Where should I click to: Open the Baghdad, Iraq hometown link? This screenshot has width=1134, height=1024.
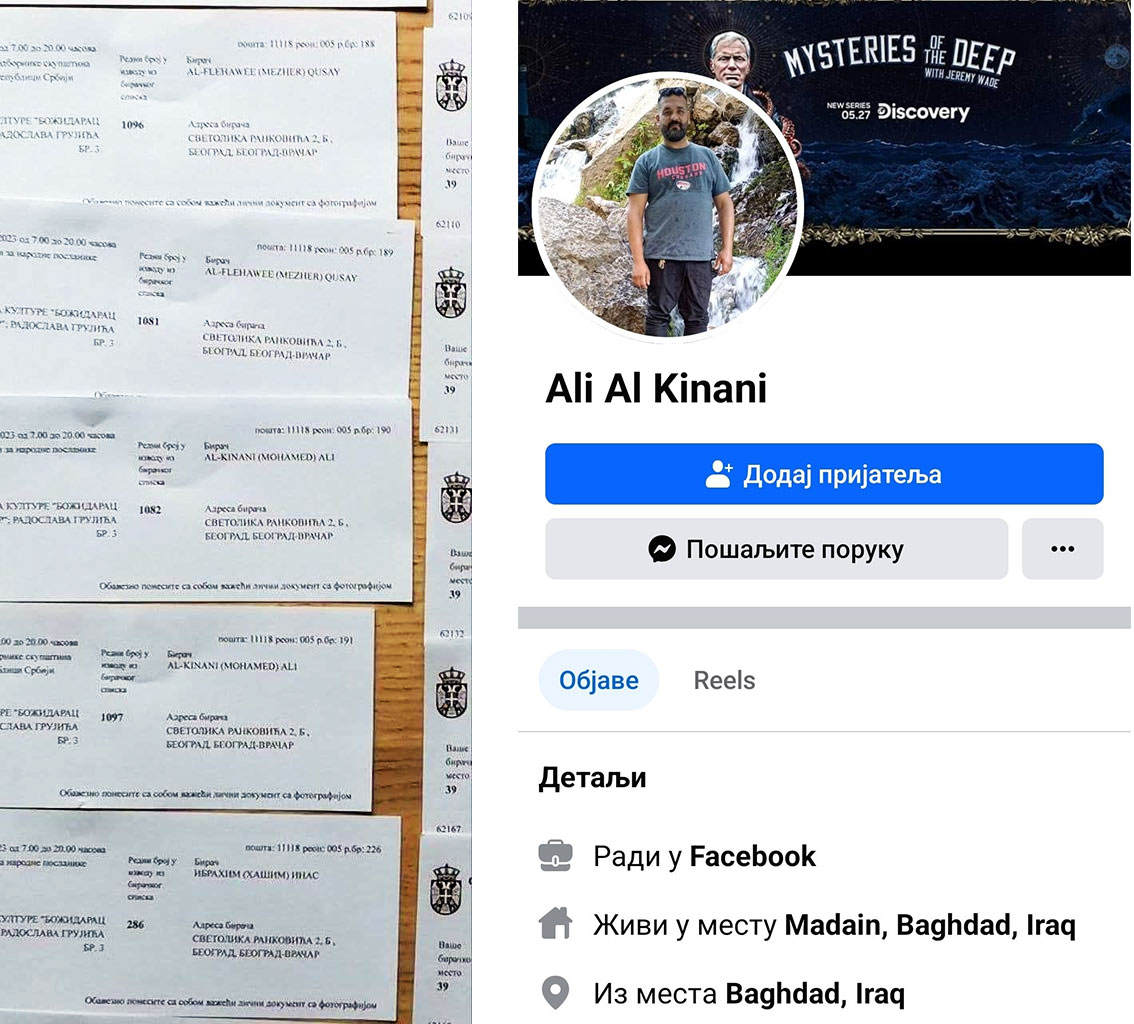(x=815, y=994)
